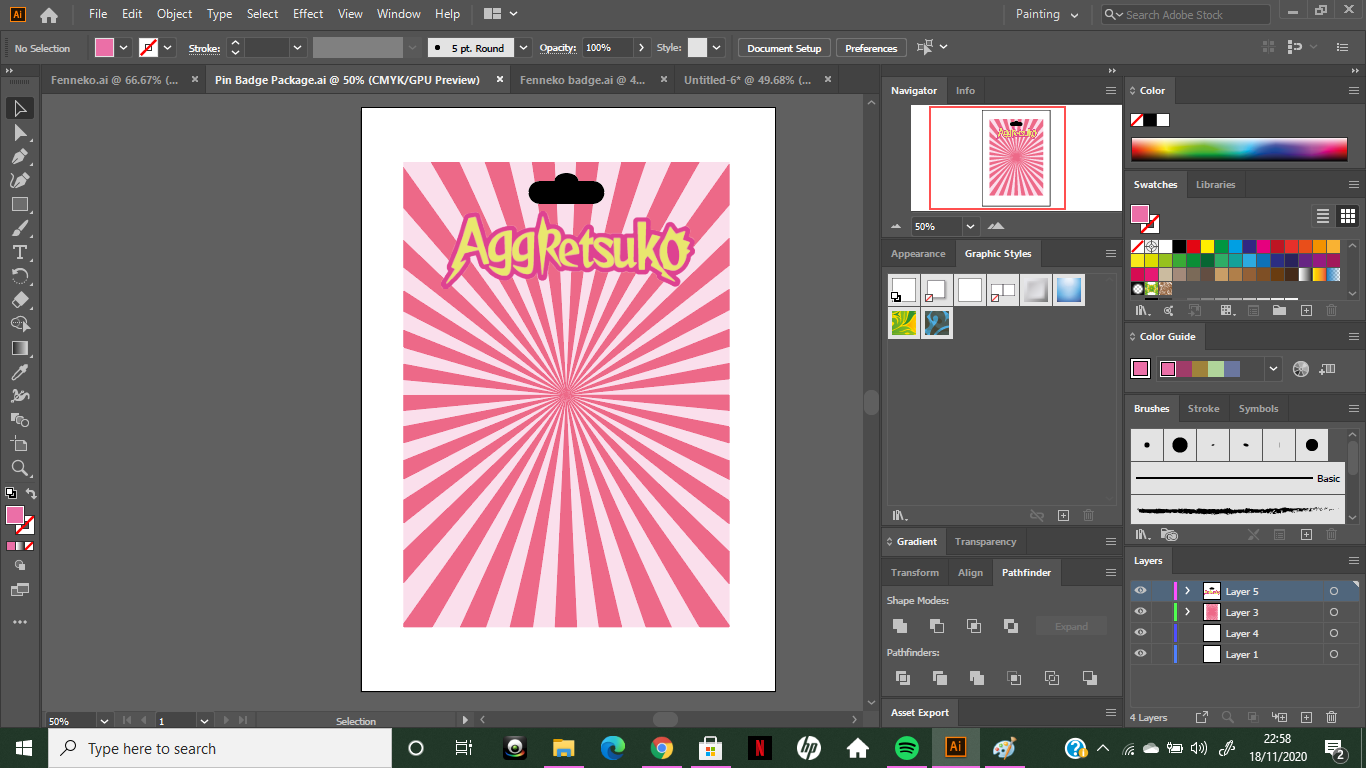Toggle visibility of Layer 3
1366x768 pixels.
click(1140, 612)
